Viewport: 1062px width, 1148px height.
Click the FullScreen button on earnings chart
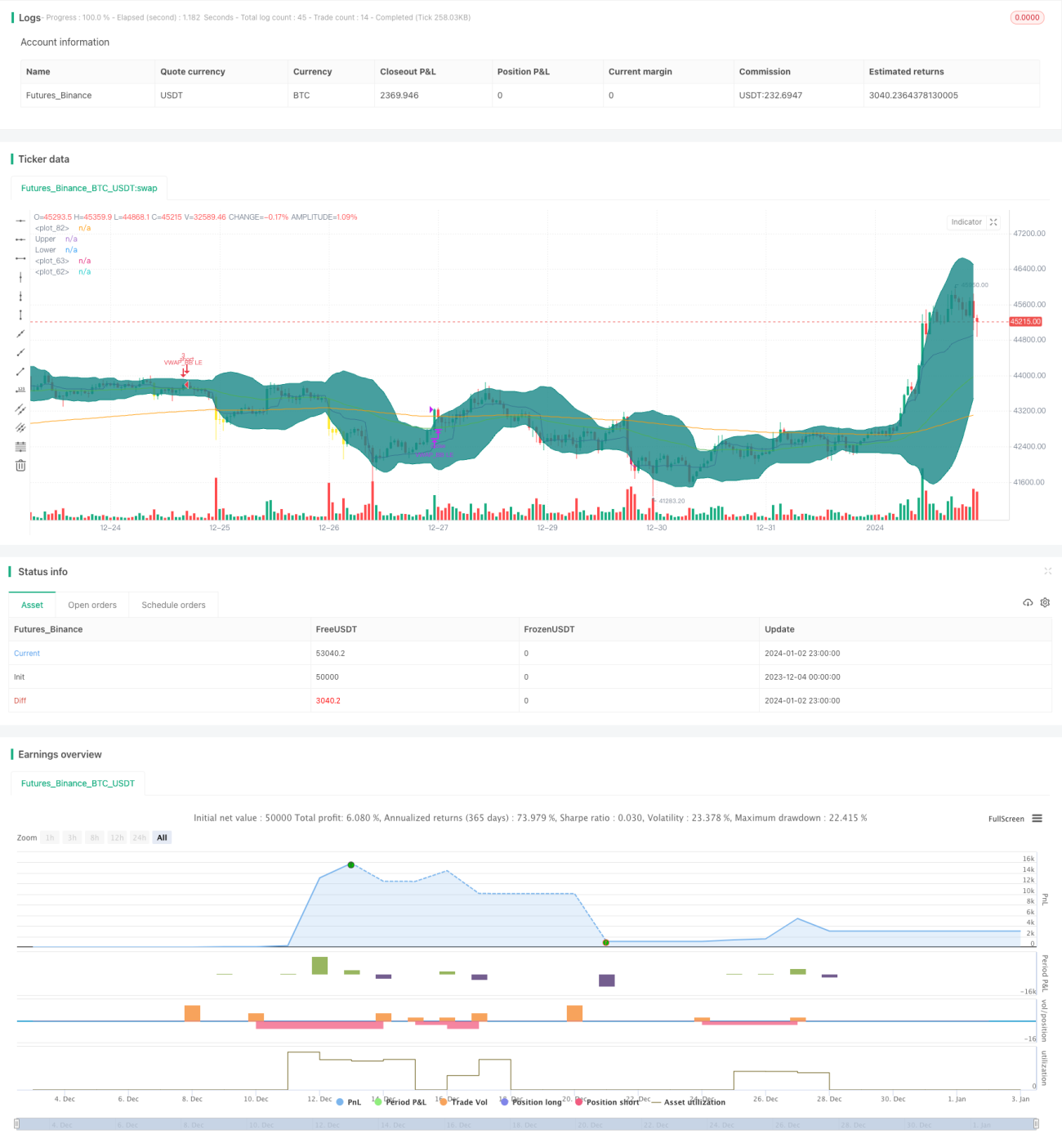point(1006,819)
